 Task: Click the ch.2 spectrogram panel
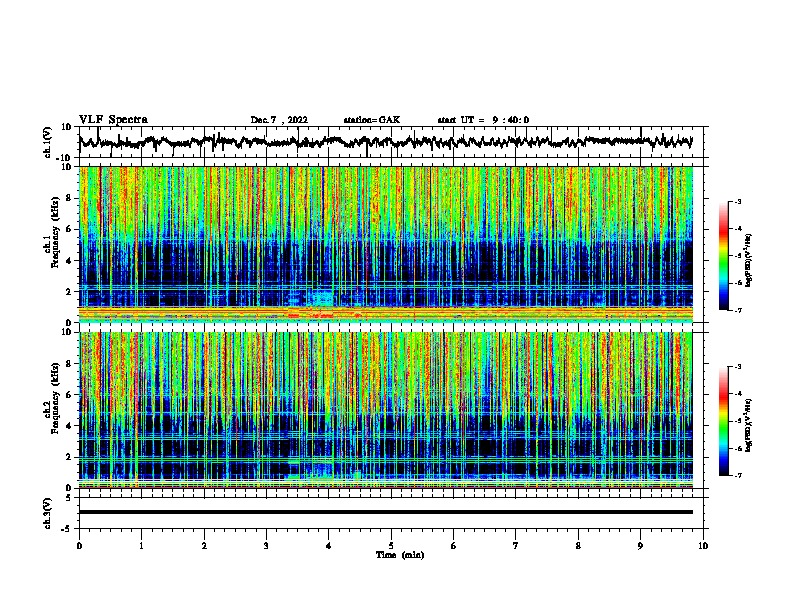click(x=385, y=410)
